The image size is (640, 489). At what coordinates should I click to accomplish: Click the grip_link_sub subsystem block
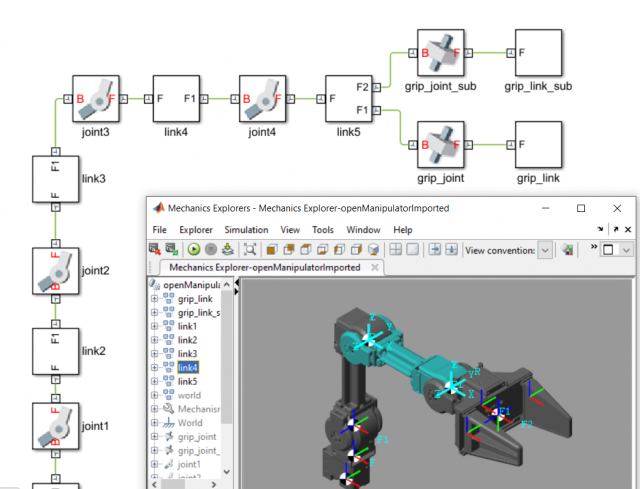[x=538, y=53]
